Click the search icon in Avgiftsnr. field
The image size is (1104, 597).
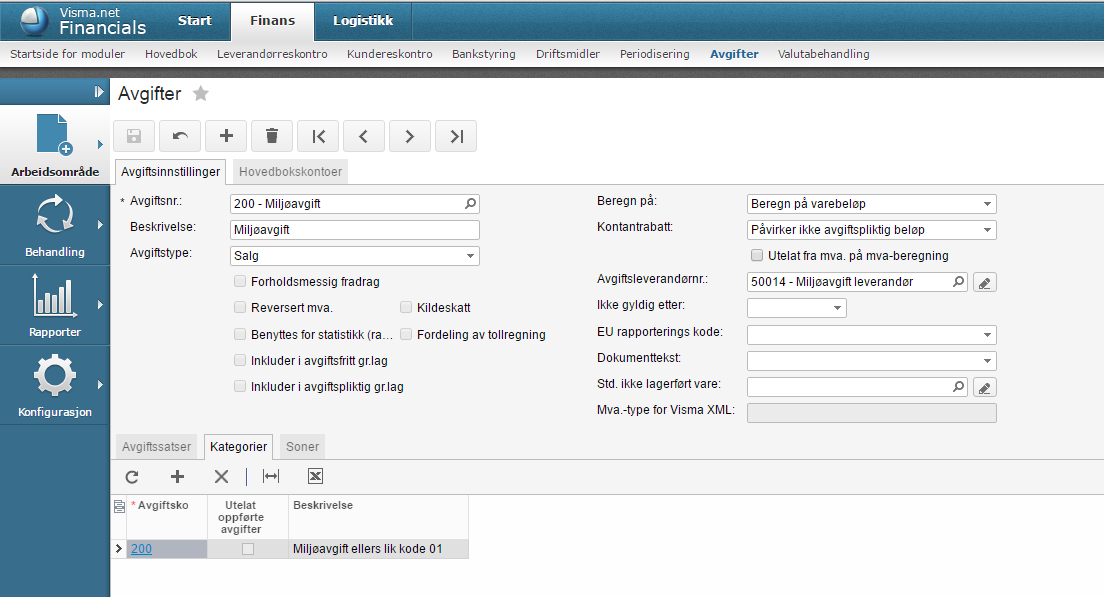[470, 203]
